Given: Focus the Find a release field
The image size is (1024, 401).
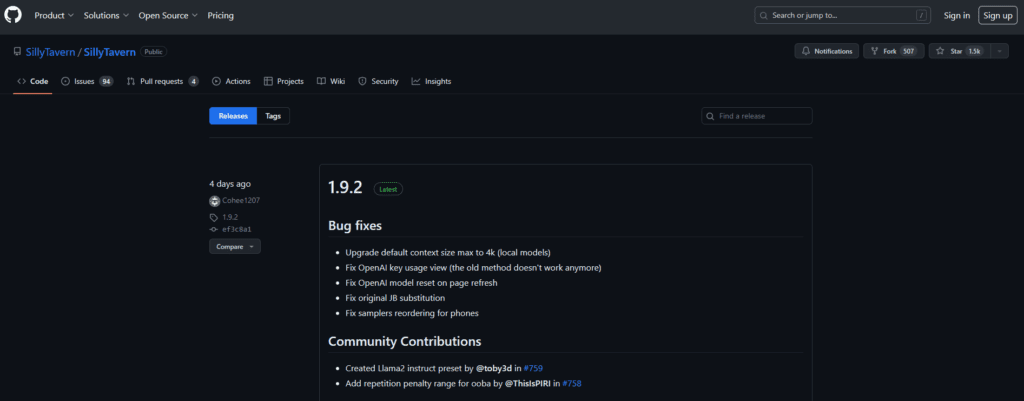Looking at the screenshot, I should [757, 116].
